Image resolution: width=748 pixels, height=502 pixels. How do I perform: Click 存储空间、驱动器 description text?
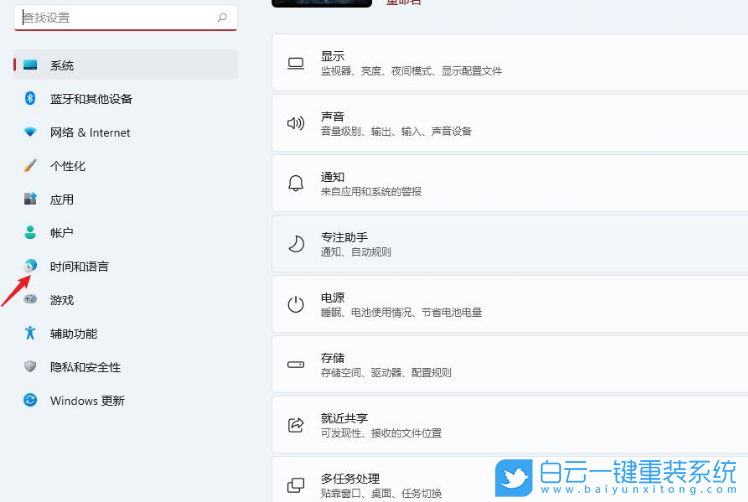click(x=386, y=373)
